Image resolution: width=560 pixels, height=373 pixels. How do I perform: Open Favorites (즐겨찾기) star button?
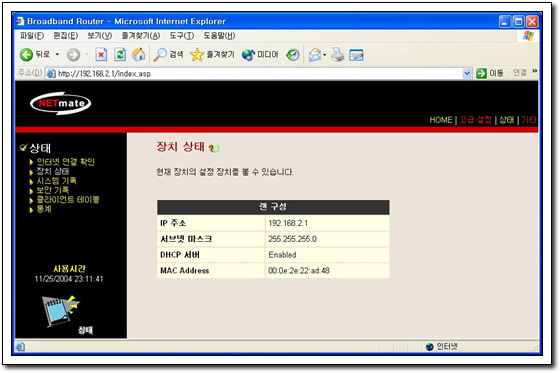click(x=212, y=55)
